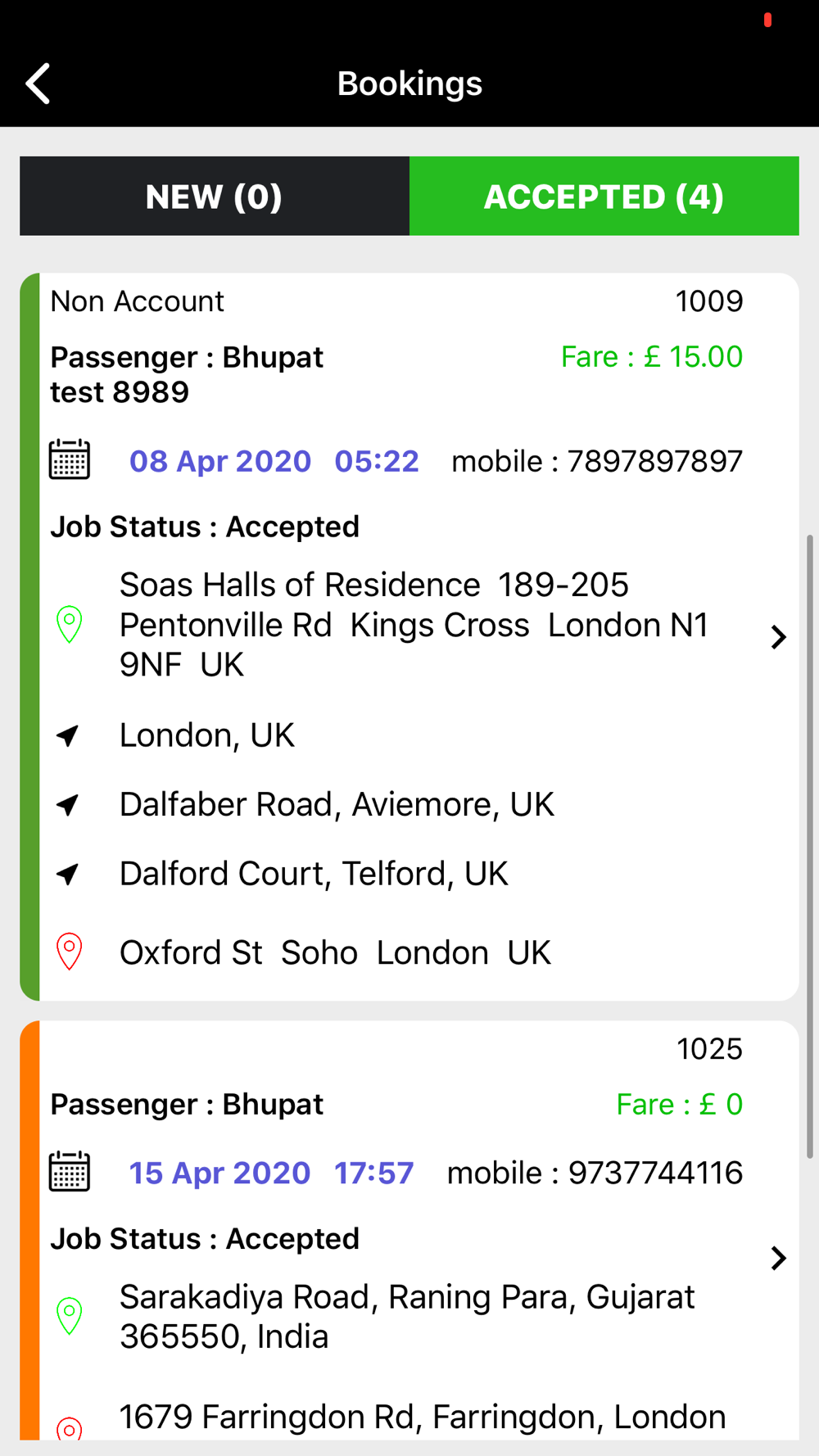This screenshot has width=819, height=1456.
Task: Tap the vertical scrollbar on the right
Action: click(809, 847)
